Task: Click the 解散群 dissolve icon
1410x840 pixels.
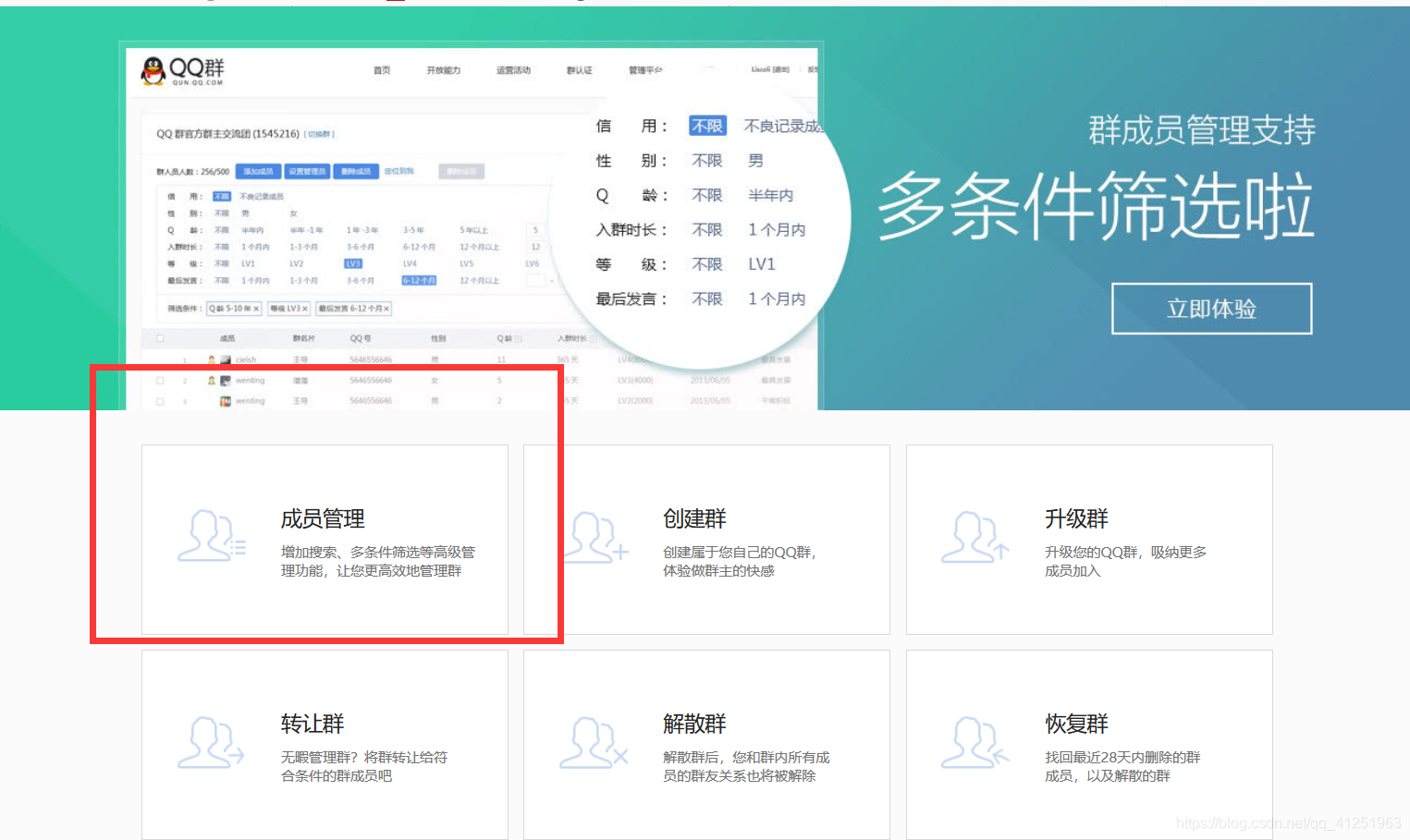Action: point(594,742)
